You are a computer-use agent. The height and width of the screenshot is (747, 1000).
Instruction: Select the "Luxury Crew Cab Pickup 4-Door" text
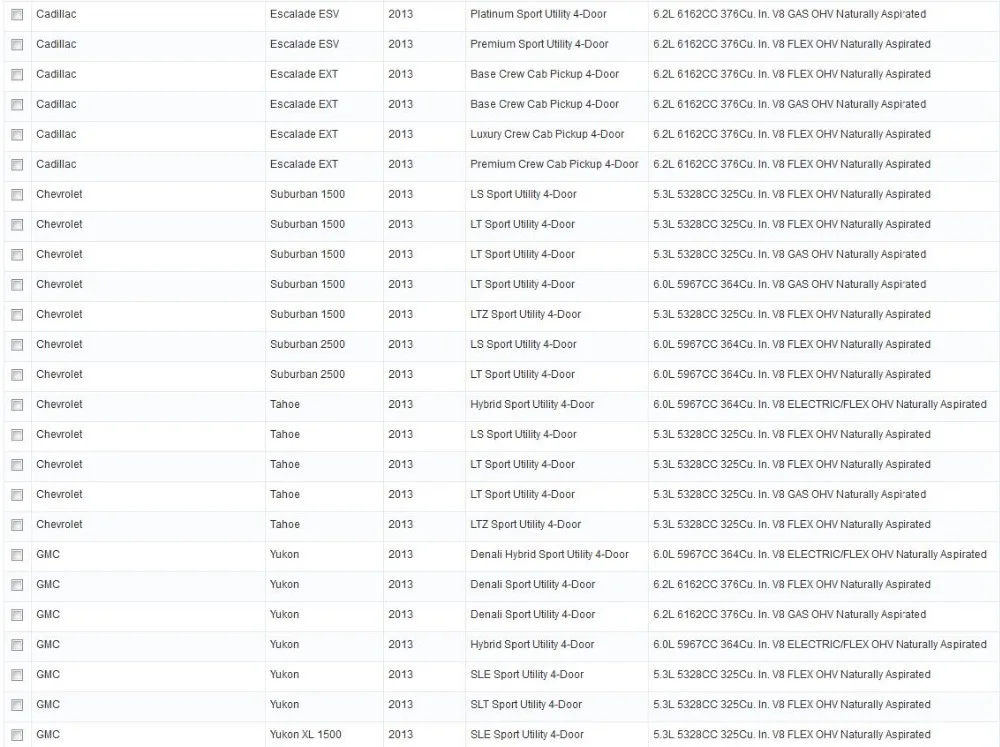pyautogui.click(x=547, y=134)
